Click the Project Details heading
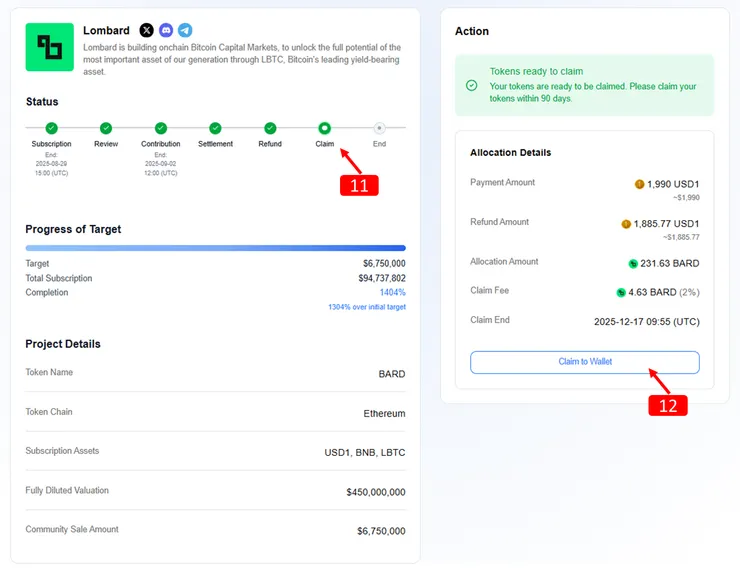The height and width of the screenshot is (572, 740). click(63, 344)
